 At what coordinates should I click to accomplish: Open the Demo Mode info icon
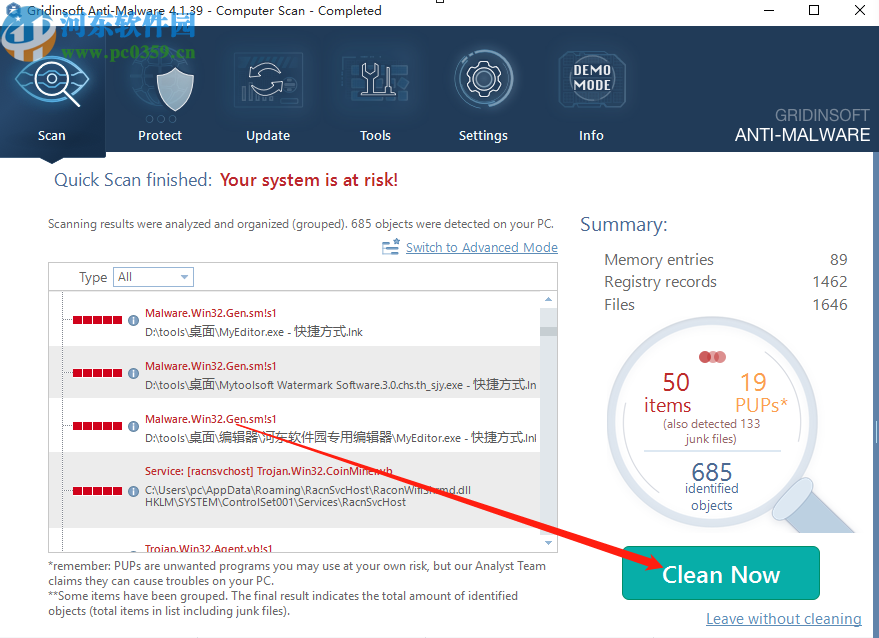pos(592,79)
